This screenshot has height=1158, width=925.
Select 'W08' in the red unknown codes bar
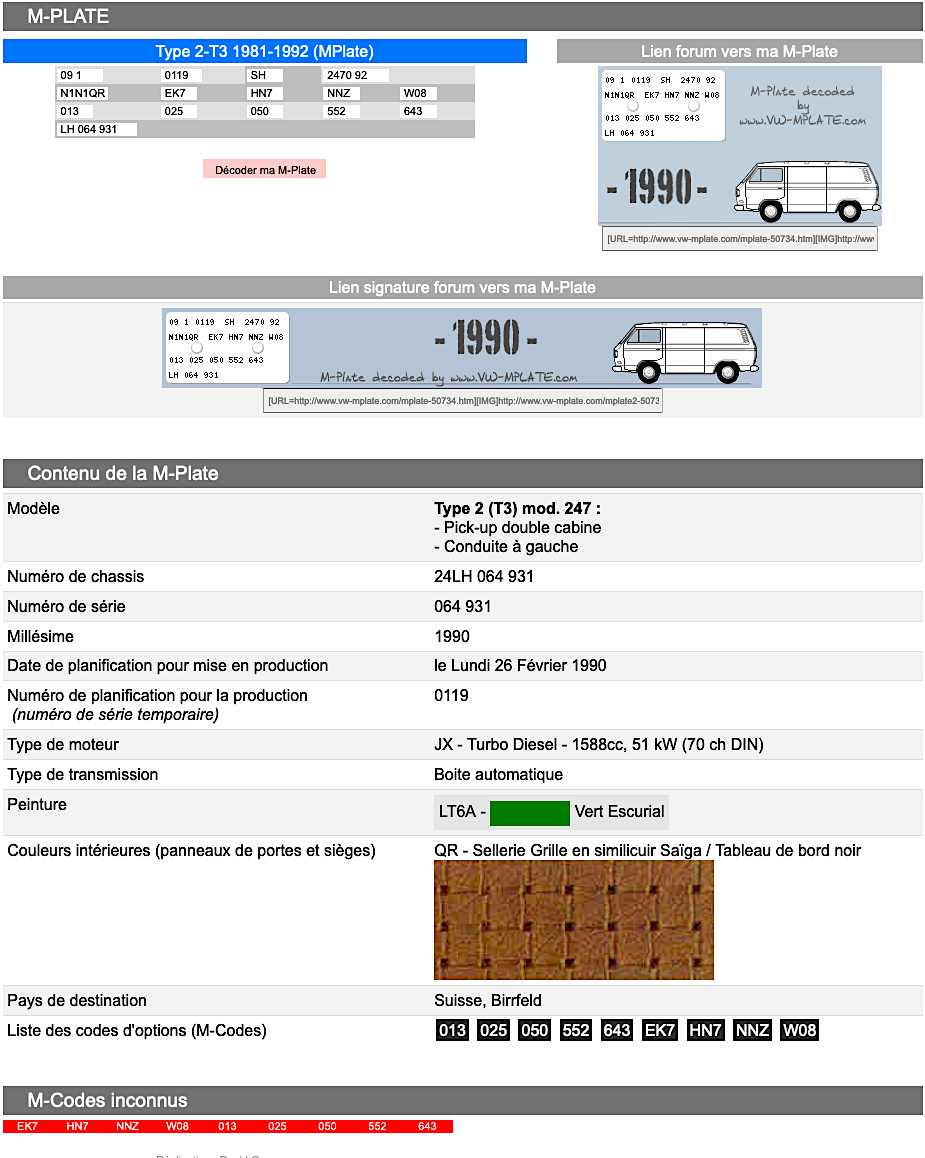[177, 1126]
